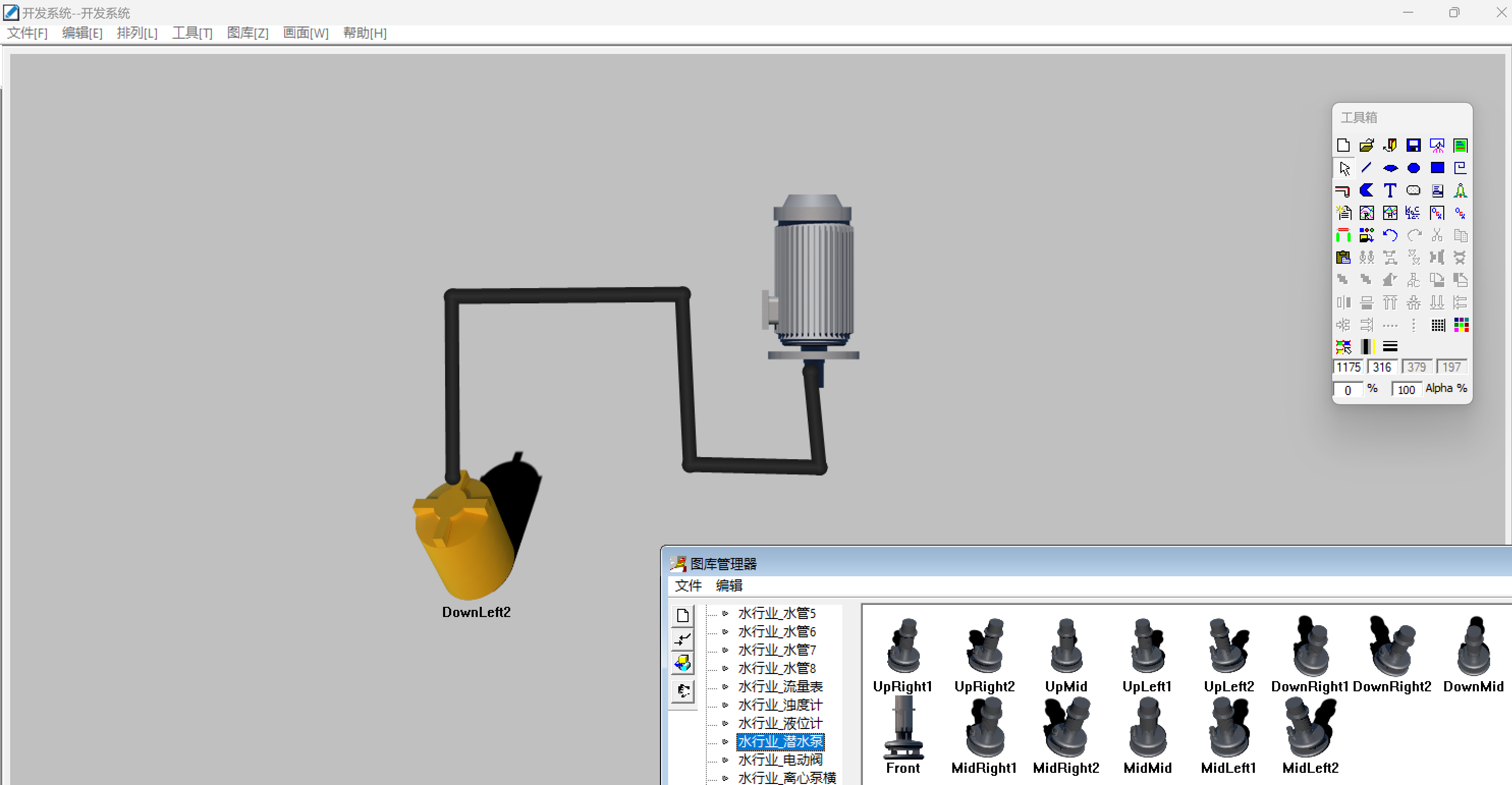
Task: Click the paste clipboard icon in toolbox
Action: tap(1343, 258)
